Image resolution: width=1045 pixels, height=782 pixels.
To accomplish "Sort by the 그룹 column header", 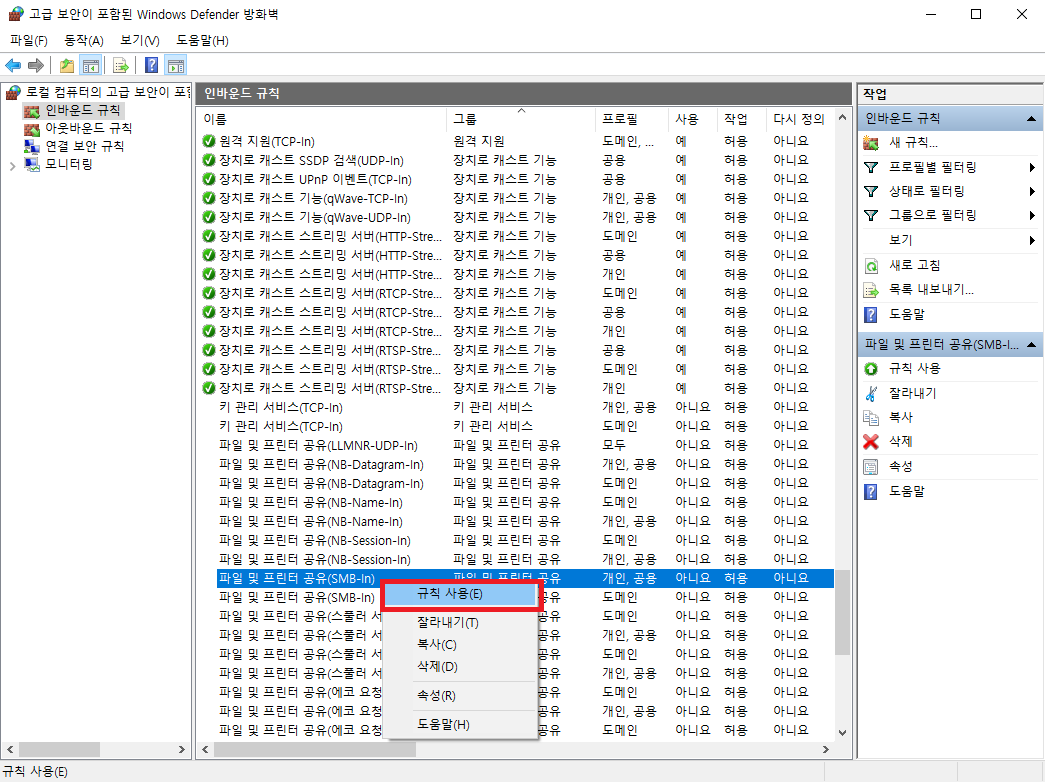I will (x=521, y=119).
